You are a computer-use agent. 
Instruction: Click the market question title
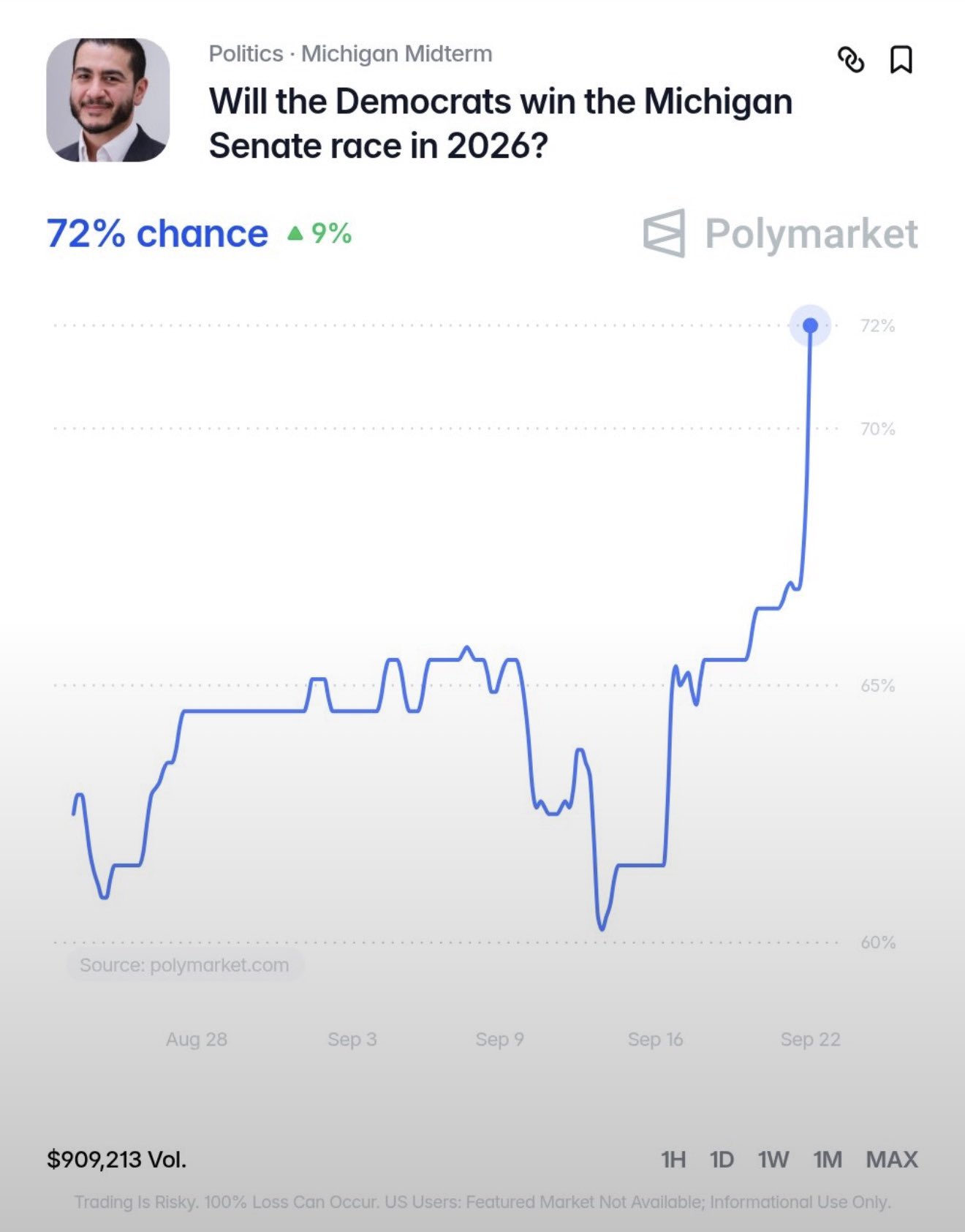(501, 123)
